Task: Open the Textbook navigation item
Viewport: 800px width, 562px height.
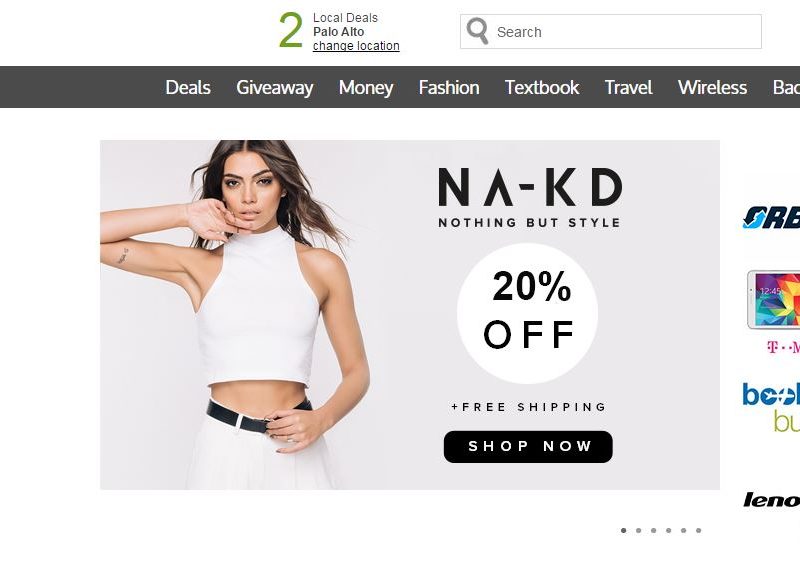Action: coord(542,87)
